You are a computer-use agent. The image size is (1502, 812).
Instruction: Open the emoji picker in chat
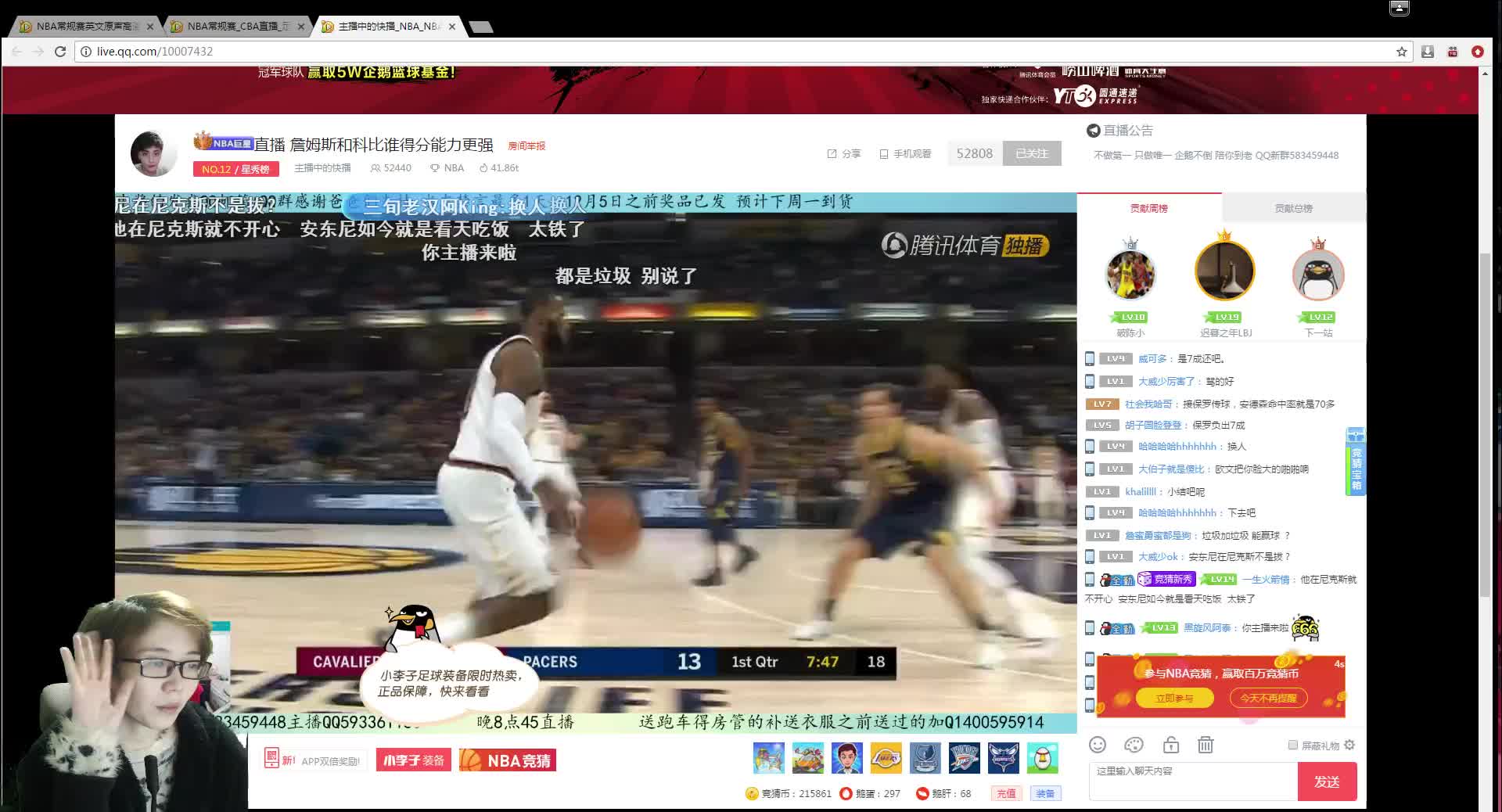click(1098, 745)
